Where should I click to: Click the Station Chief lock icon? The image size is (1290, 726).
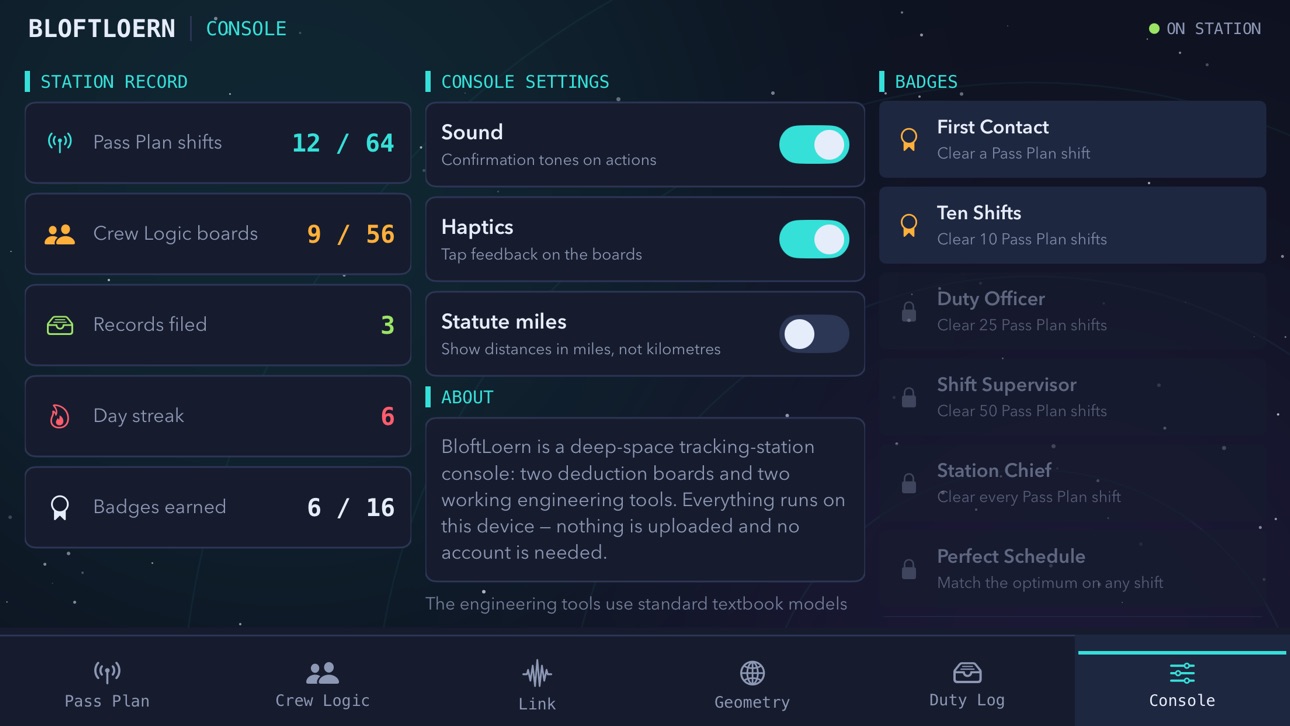coord(909,484)
